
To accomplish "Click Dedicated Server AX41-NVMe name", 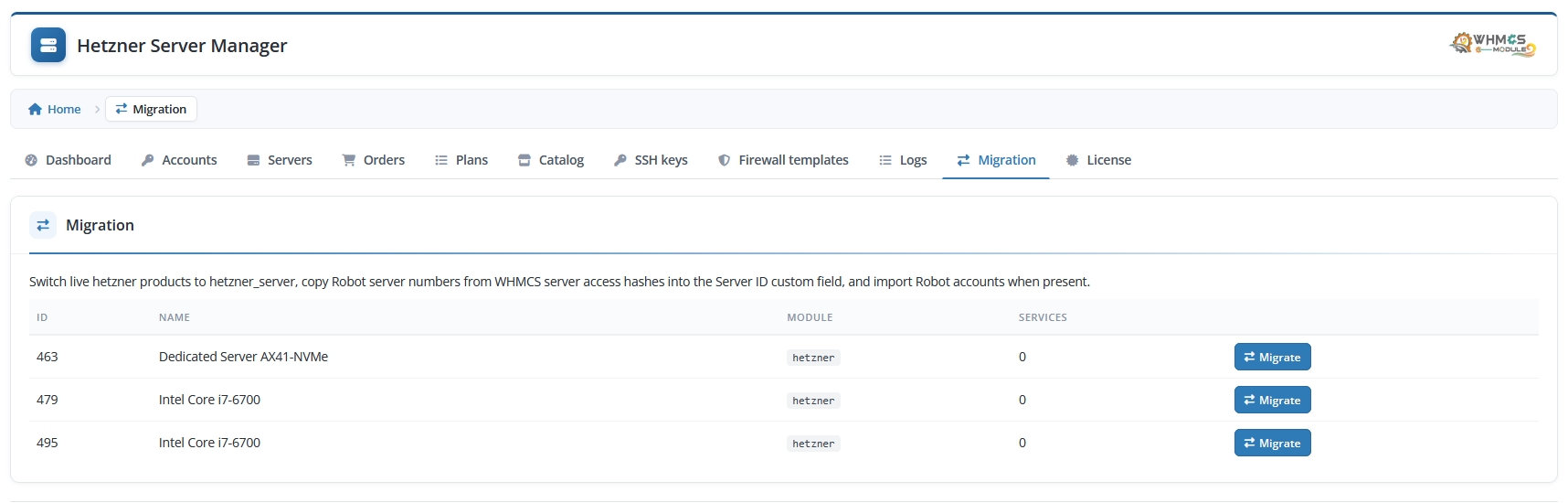I will (x=243, y=357).
